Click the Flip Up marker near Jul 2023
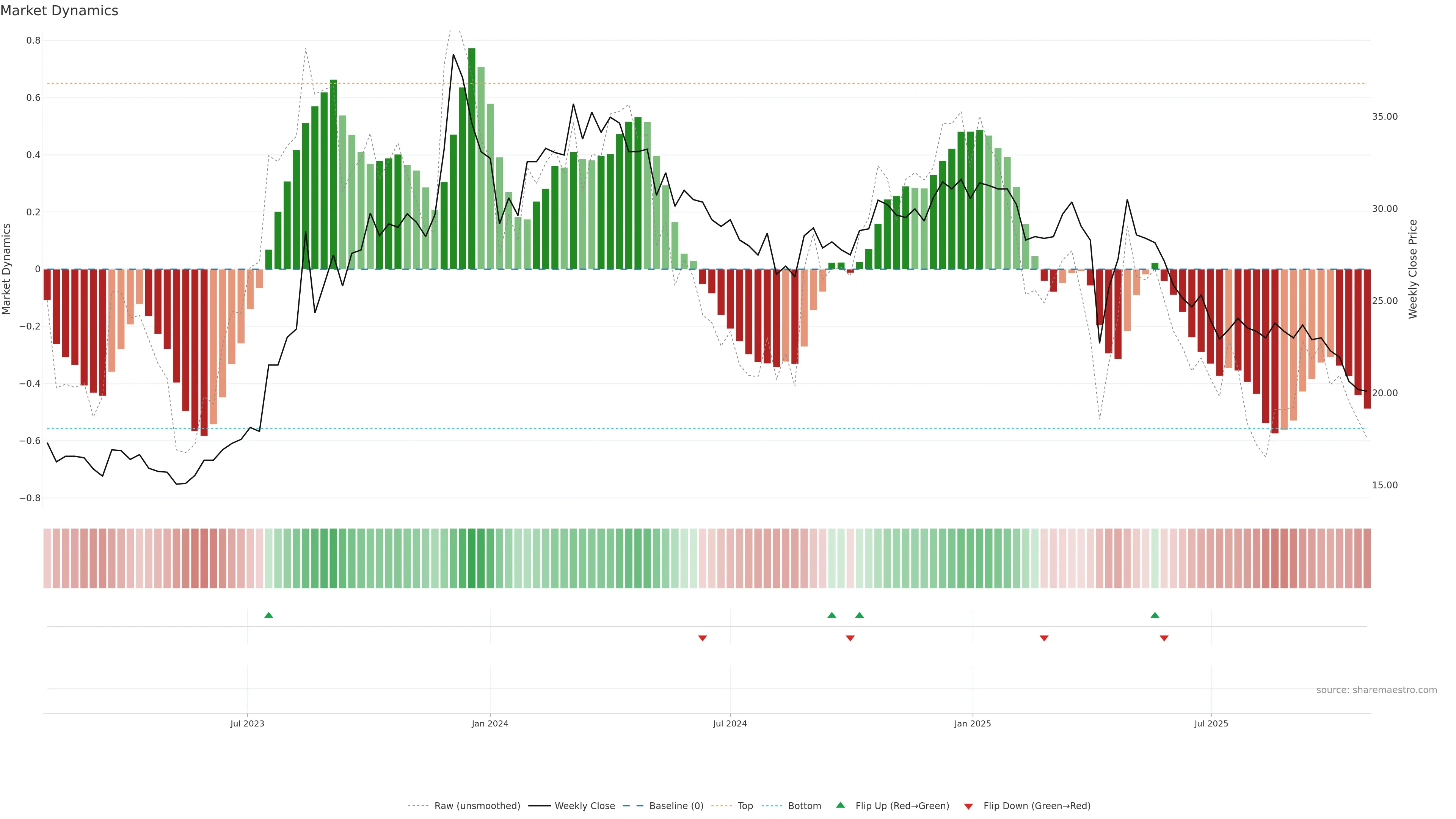Image resolution: width=1456 pixels, height=819 pixels. point(268,615)
